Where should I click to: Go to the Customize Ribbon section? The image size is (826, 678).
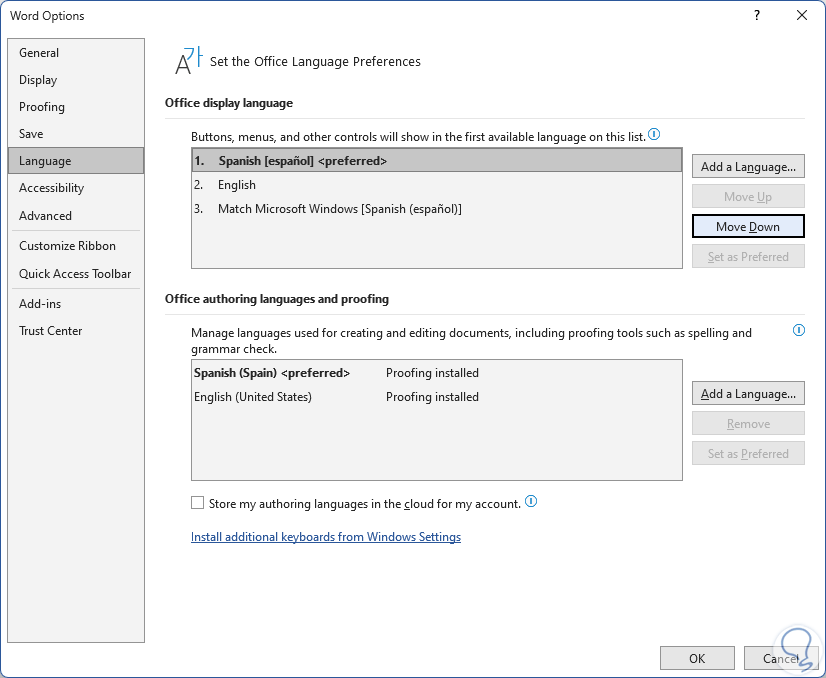67,246
